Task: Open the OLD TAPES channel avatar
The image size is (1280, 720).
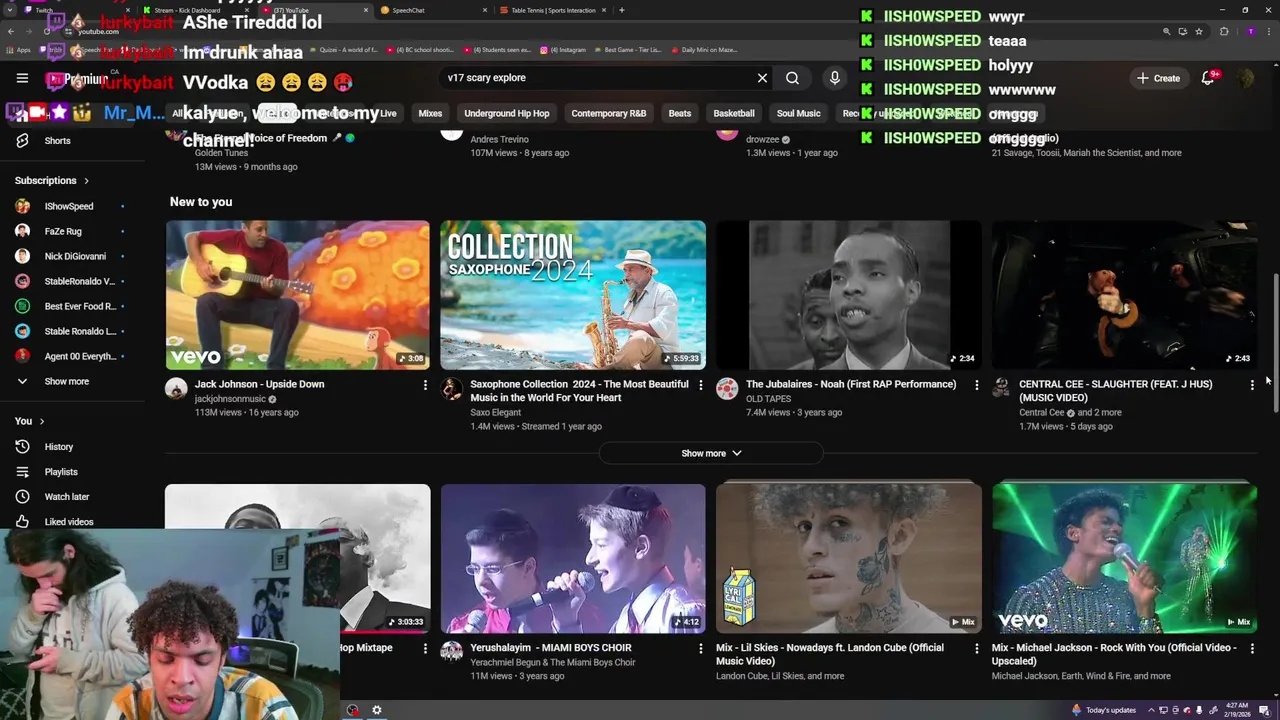Action: pyautogui.click(x=728, y=389)
